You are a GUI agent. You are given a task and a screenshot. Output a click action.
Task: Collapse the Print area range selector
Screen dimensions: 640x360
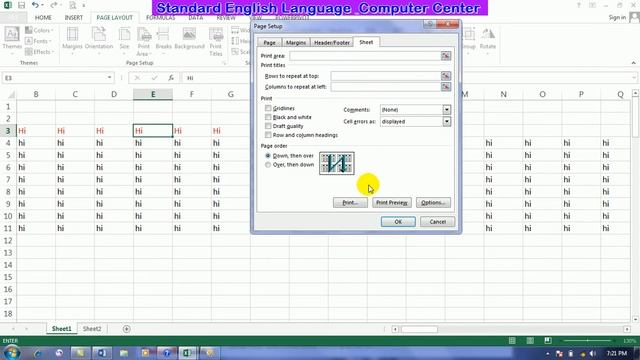(446, 56)
